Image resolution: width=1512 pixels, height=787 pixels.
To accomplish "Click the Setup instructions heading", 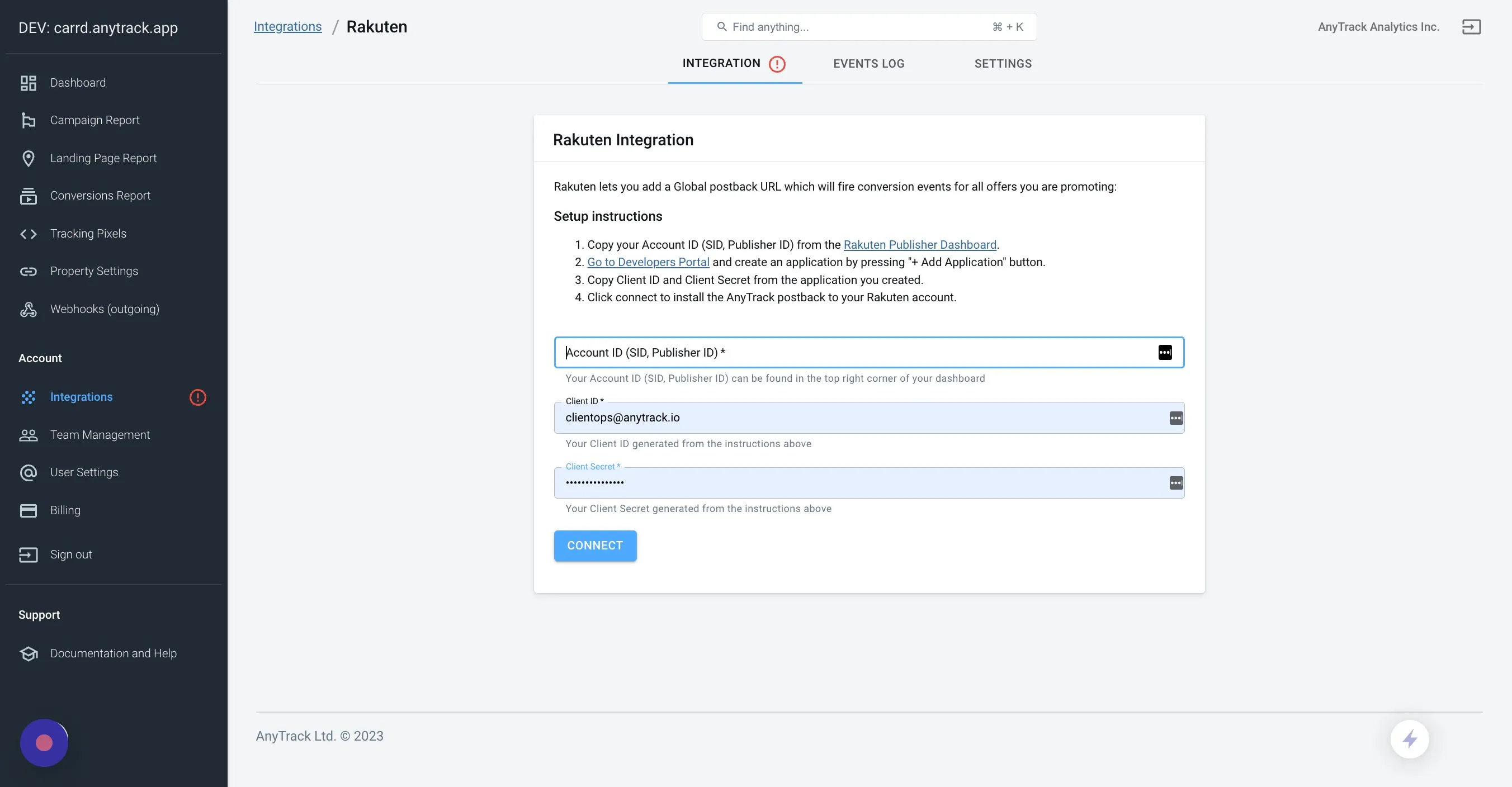I will [x=607, y=216].
